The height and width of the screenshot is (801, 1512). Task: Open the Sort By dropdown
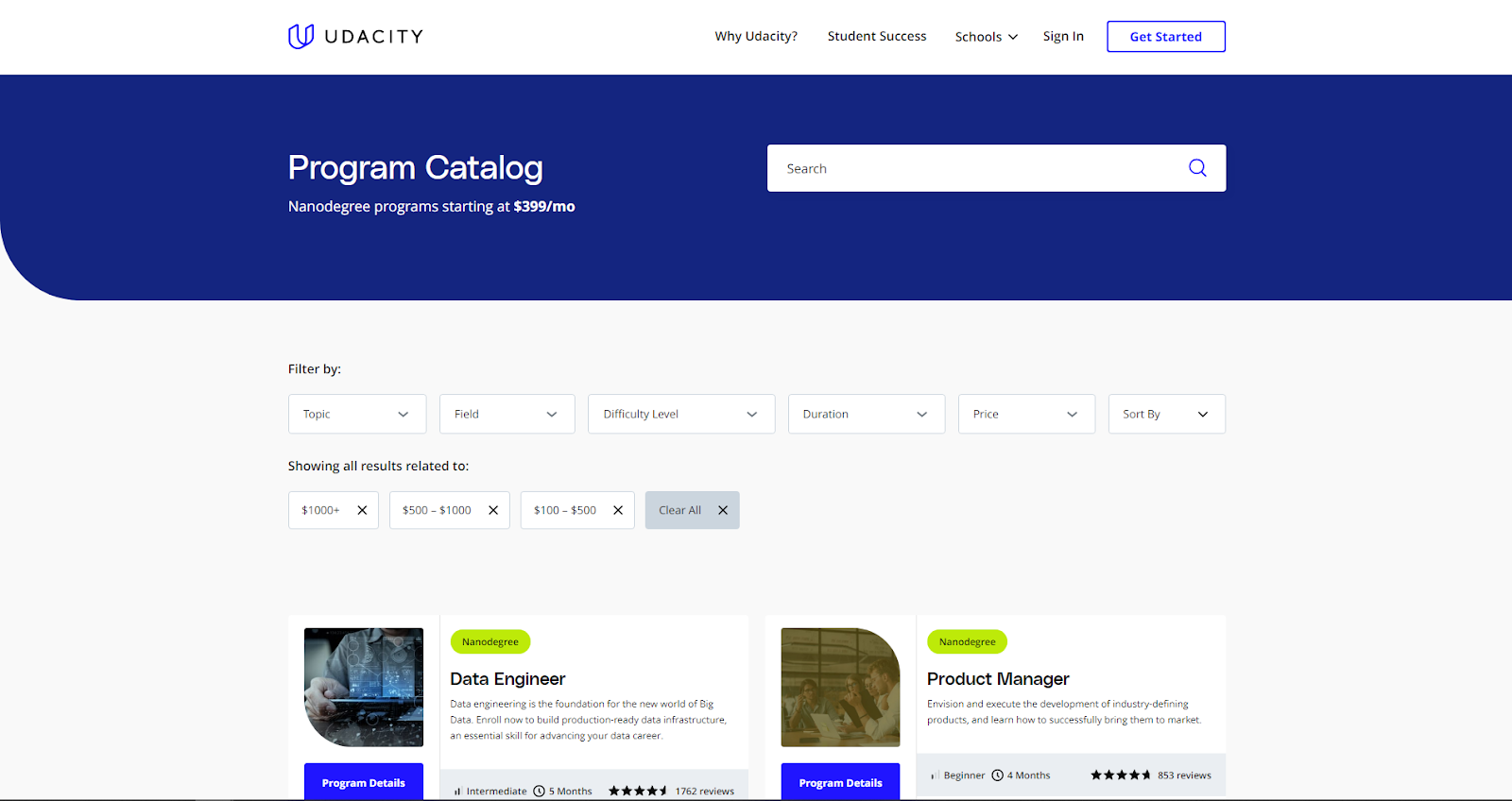(1167, 414)
